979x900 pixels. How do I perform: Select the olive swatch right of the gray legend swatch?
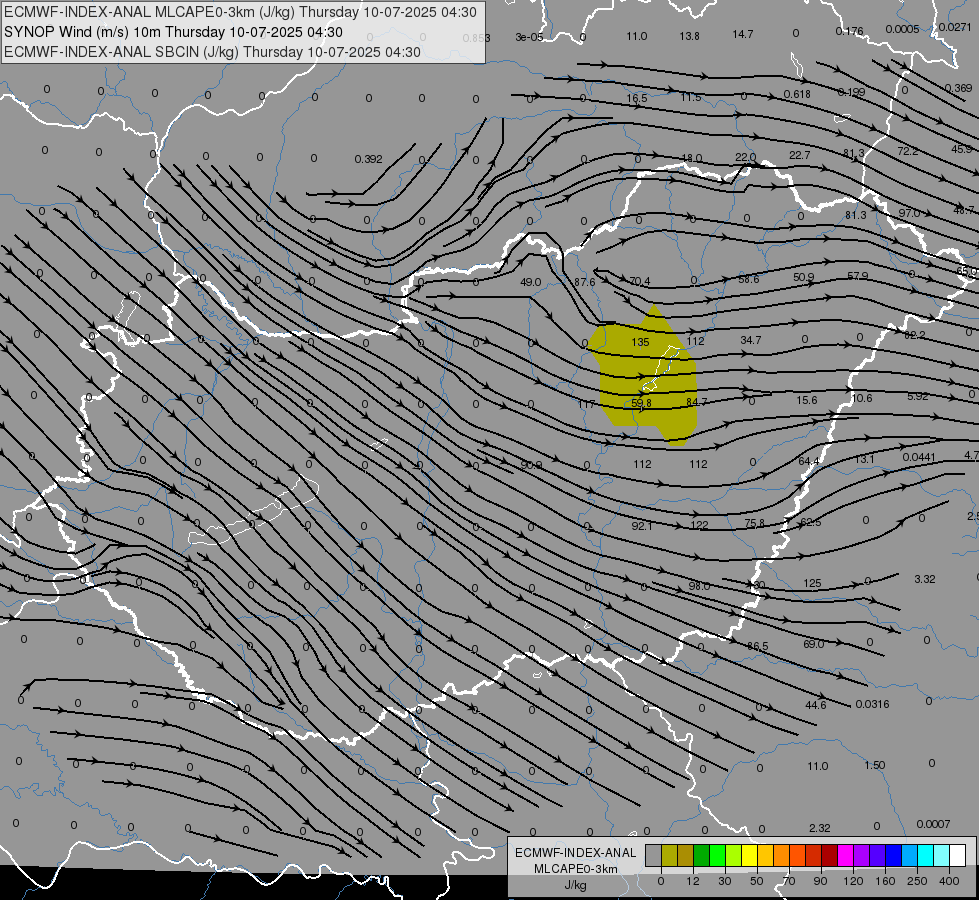669,856
